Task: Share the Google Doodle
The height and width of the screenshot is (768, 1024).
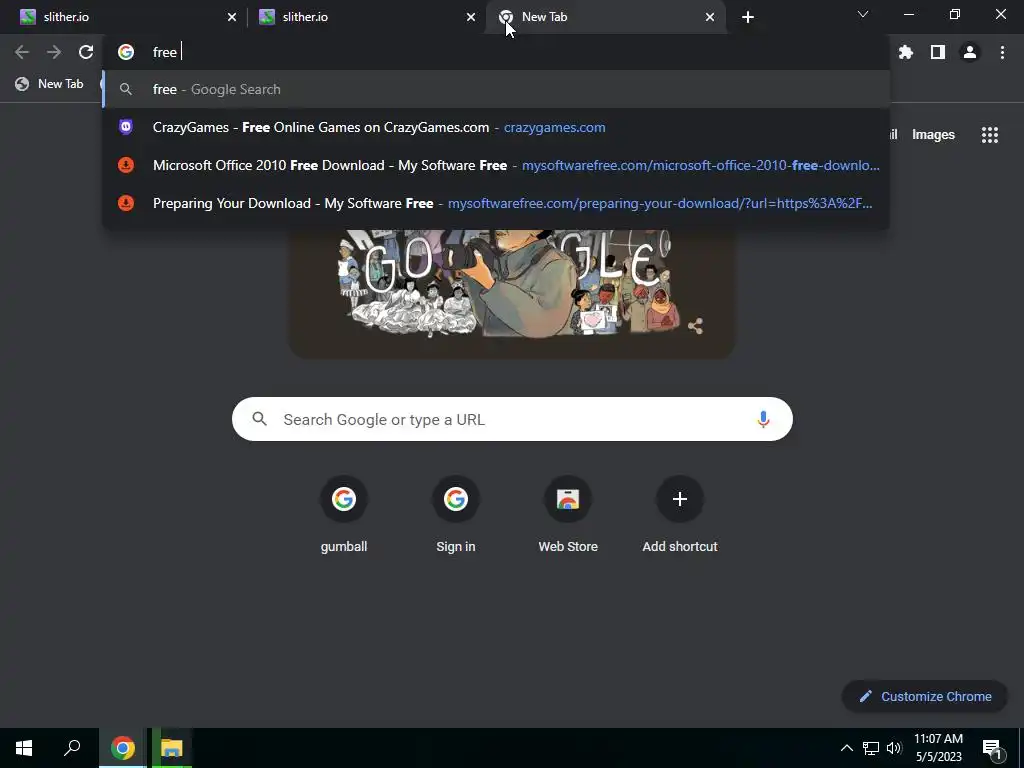Action: (x=695, y=326)
